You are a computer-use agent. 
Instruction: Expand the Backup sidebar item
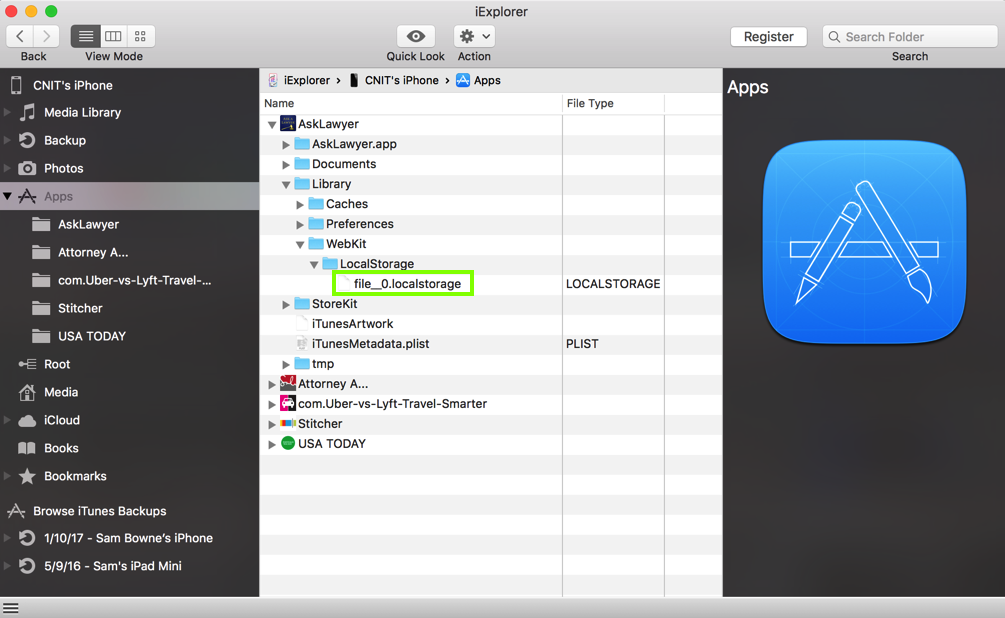click(7, 140)
